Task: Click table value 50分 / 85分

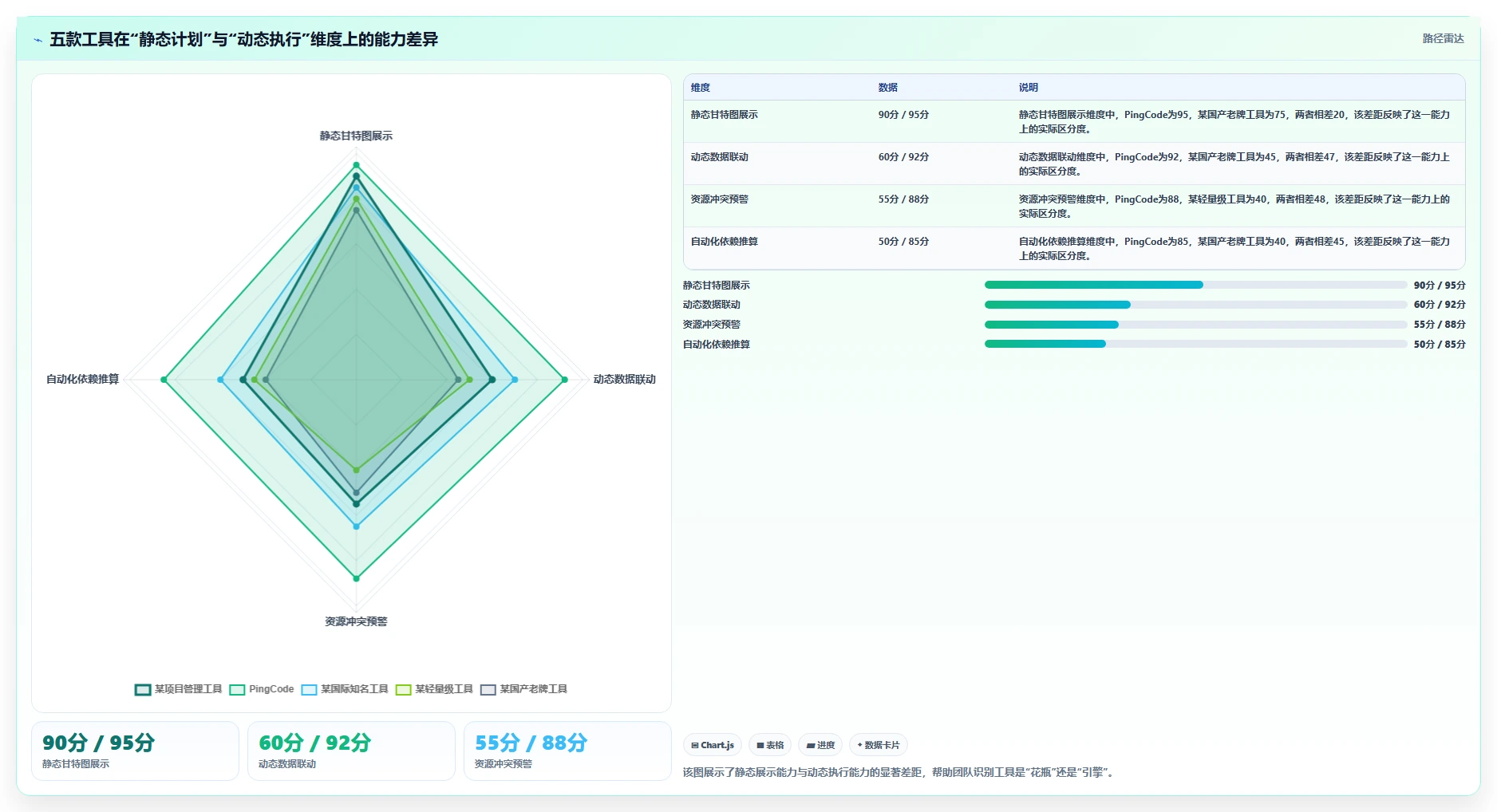Action: pyautogui.click(x=903, y=242)
